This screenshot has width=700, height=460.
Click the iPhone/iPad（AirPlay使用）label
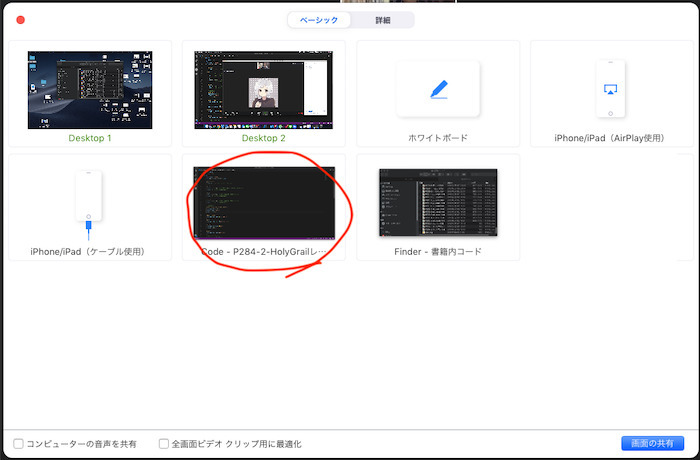[x=610, y=138]
